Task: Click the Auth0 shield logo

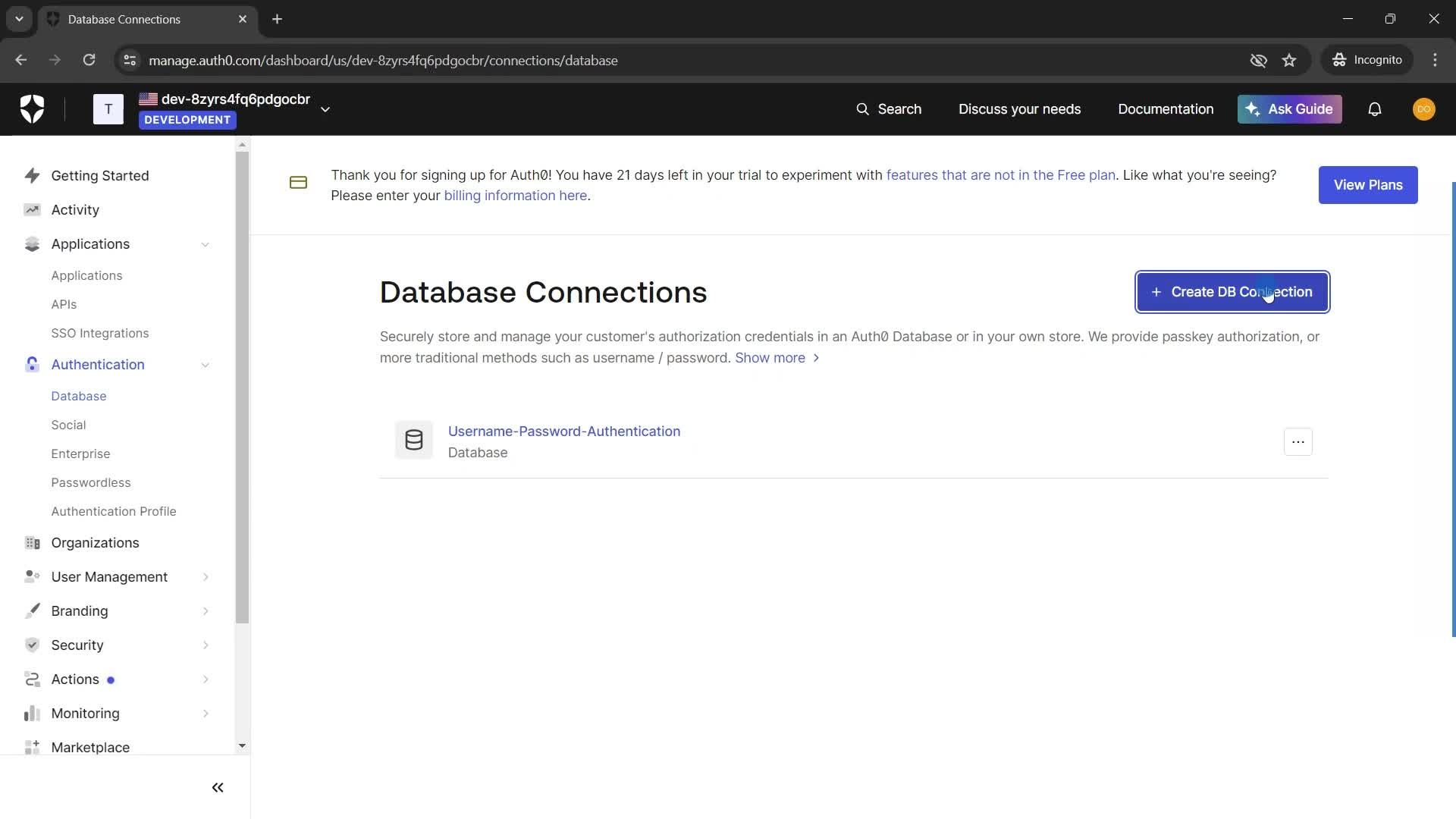Action: click(x=32, y=109)
